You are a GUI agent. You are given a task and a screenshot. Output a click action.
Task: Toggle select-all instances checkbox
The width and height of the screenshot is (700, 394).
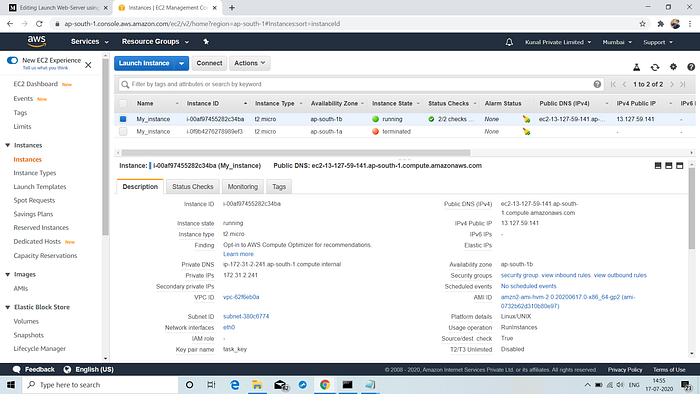coord(123,104)
